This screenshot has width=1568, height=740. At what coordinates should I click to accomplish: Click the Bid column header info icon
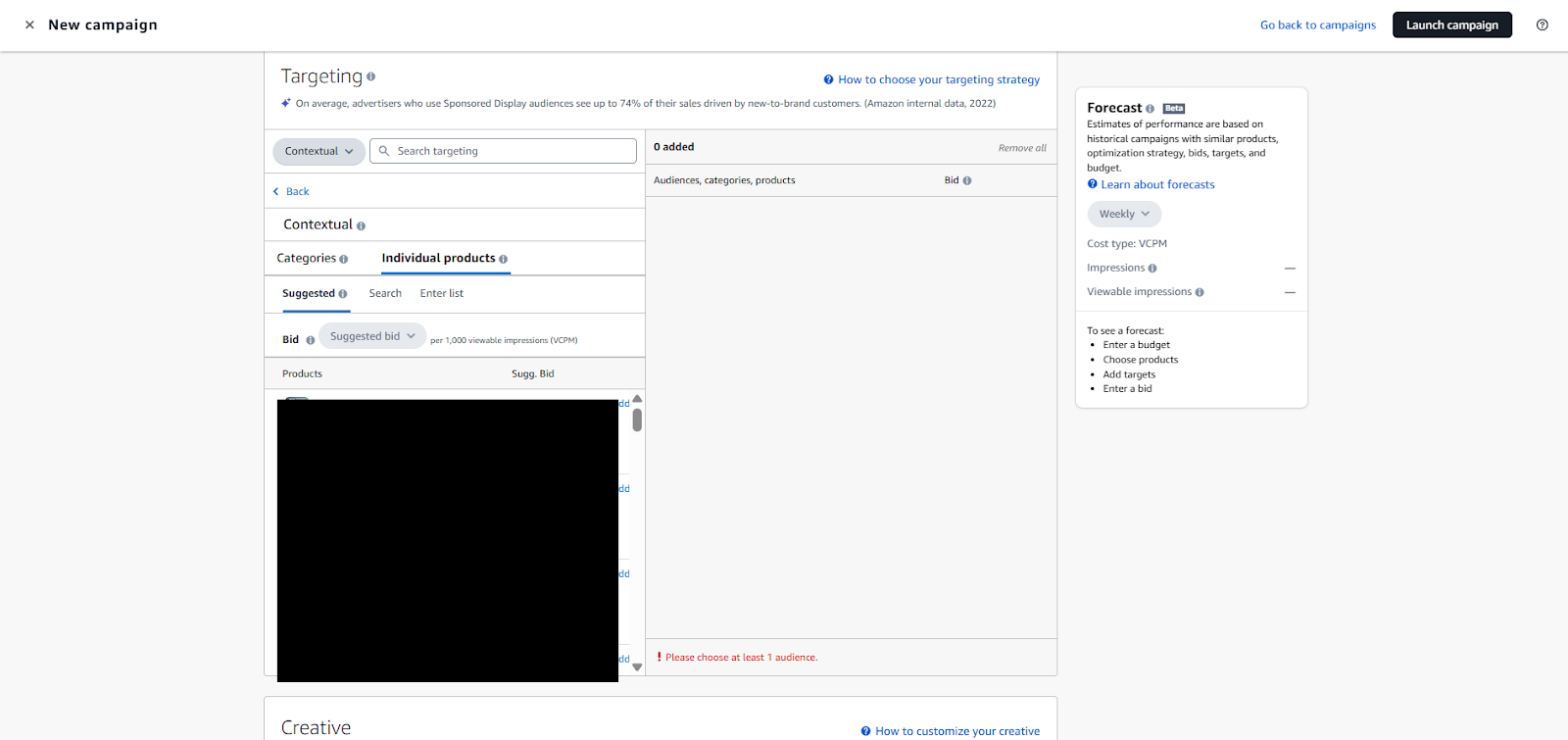(x=967, y=180)
